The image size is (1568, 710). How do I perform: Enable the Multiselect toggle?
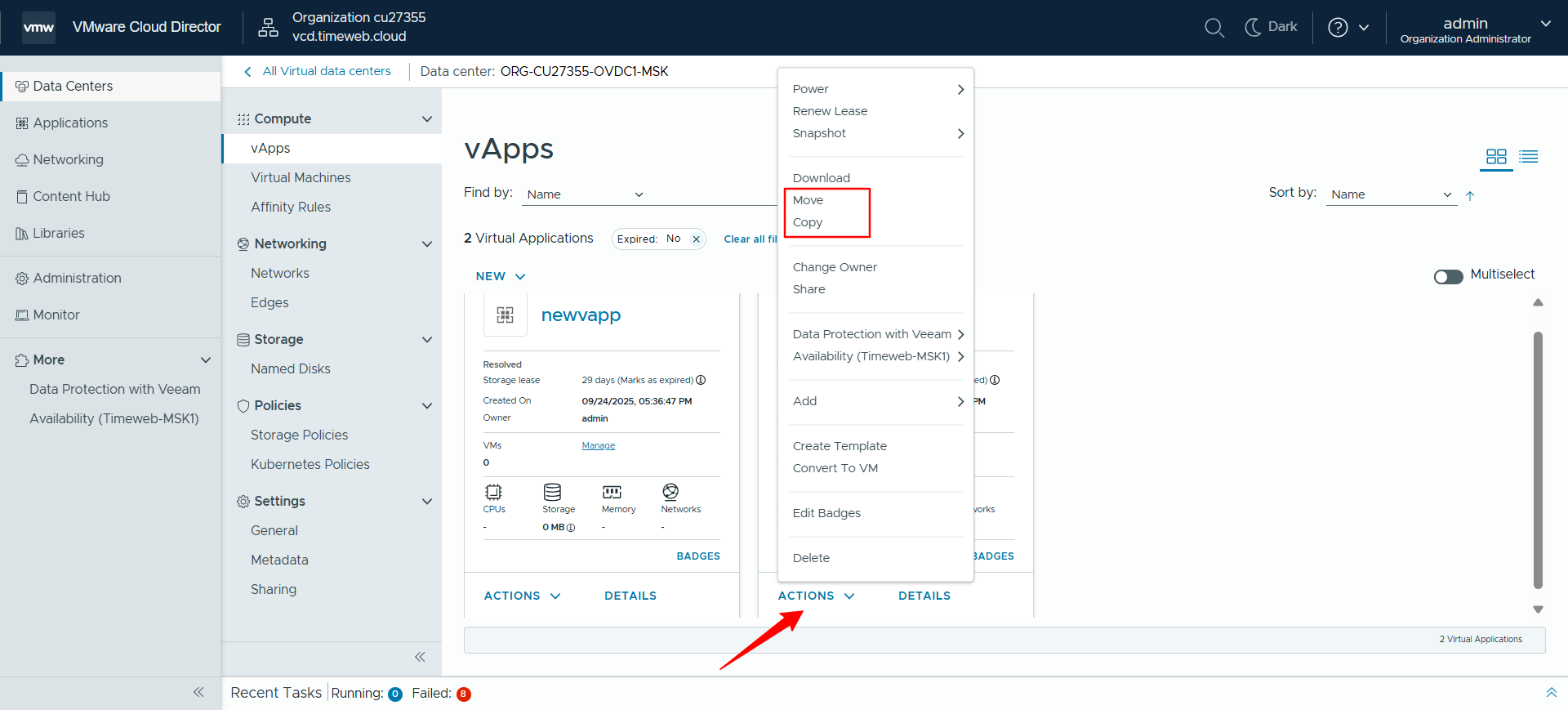1448,276
